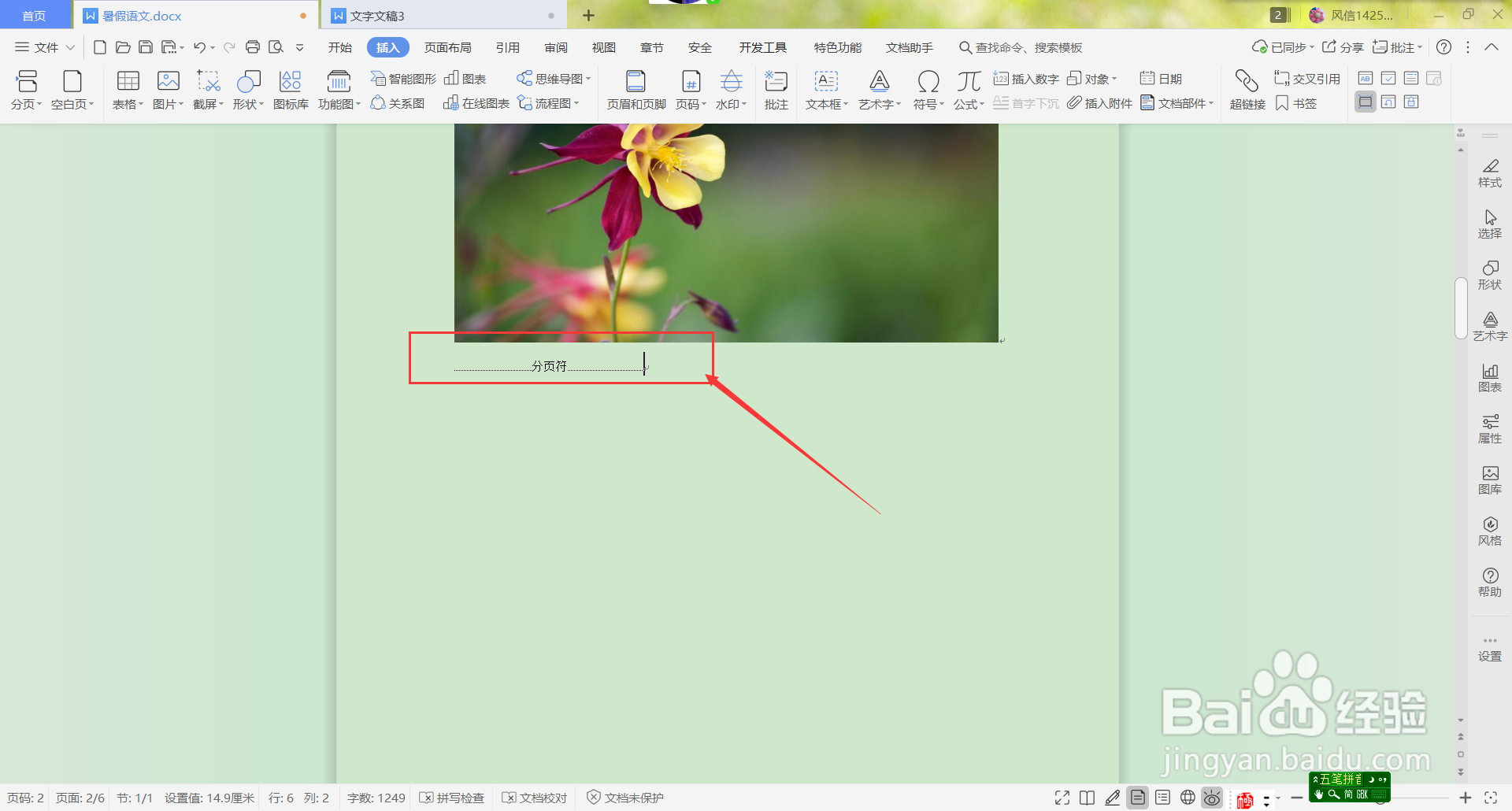Image resolution: width=1512 pixels, height=811 pixels.
Task: Toggle full screen view in status bar
Action: [1062, 798]
